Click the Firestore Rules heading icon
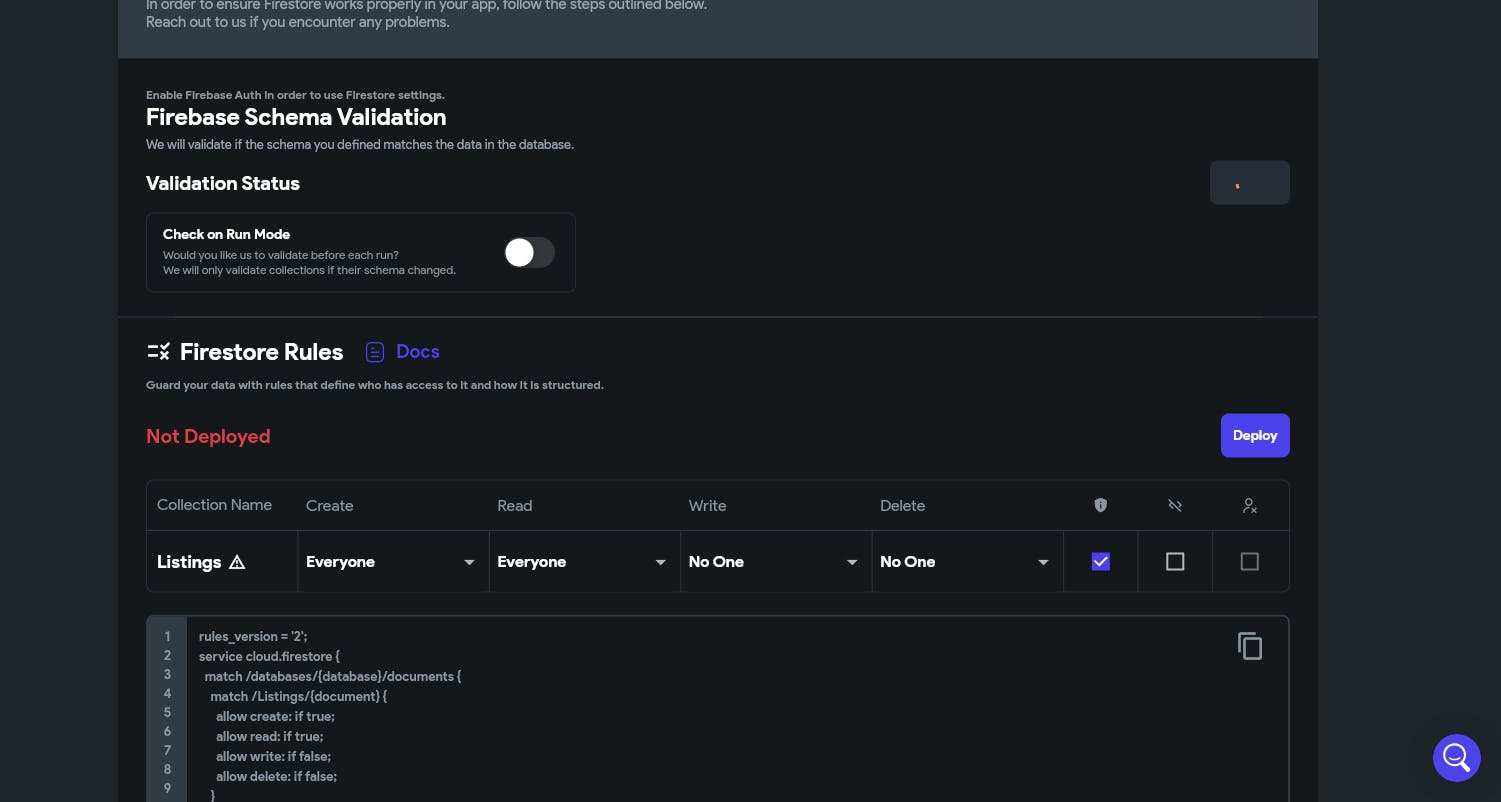 [x=158, y=352]
